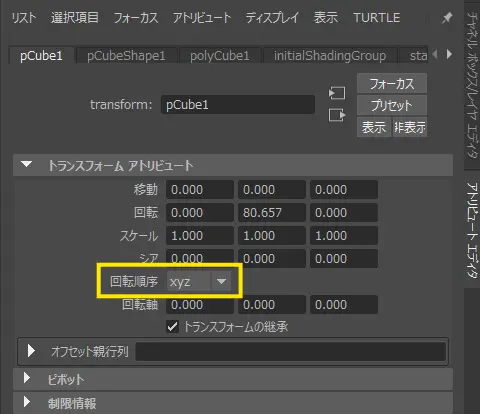The height and width of the screenshot is (414, 480).
Task: Click the 回転順序 label
Action: click(x=134, y=282)
